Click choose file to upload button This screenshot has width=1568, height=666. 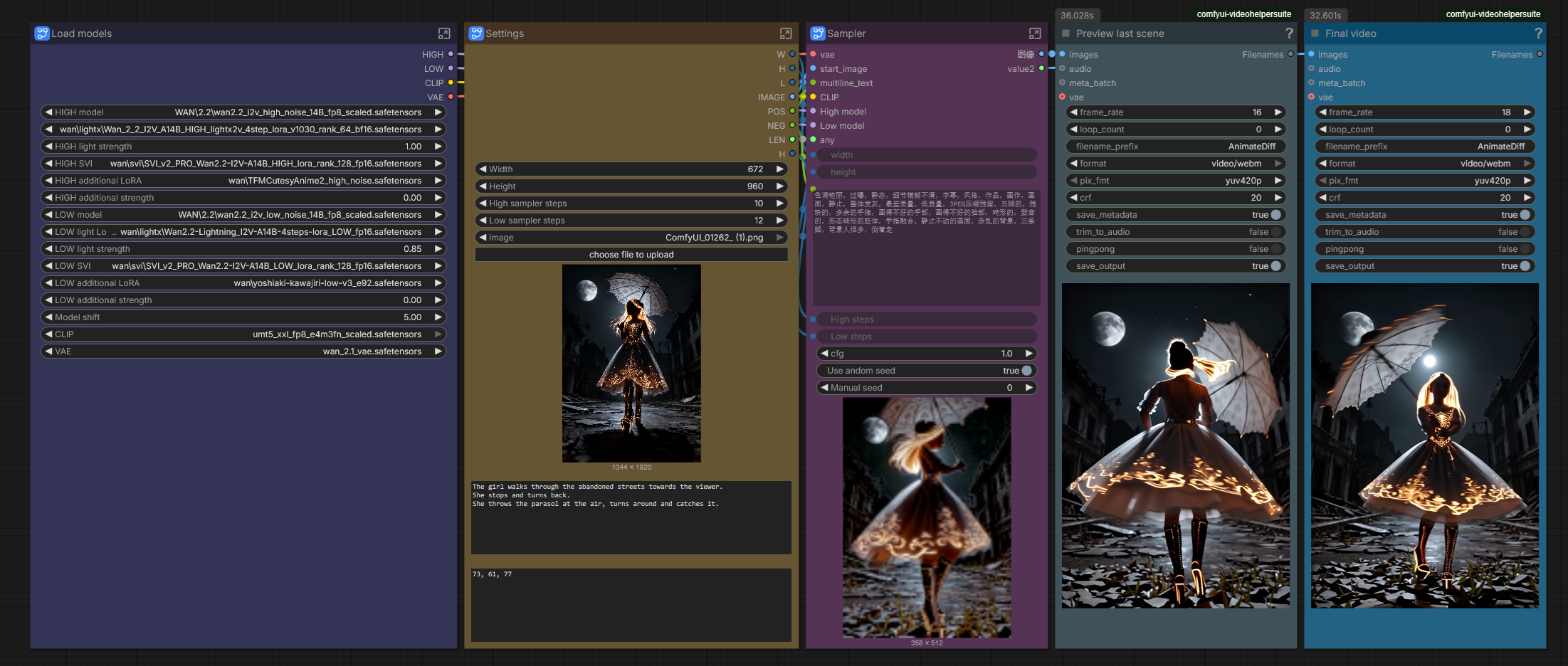[x=631, y=255]
